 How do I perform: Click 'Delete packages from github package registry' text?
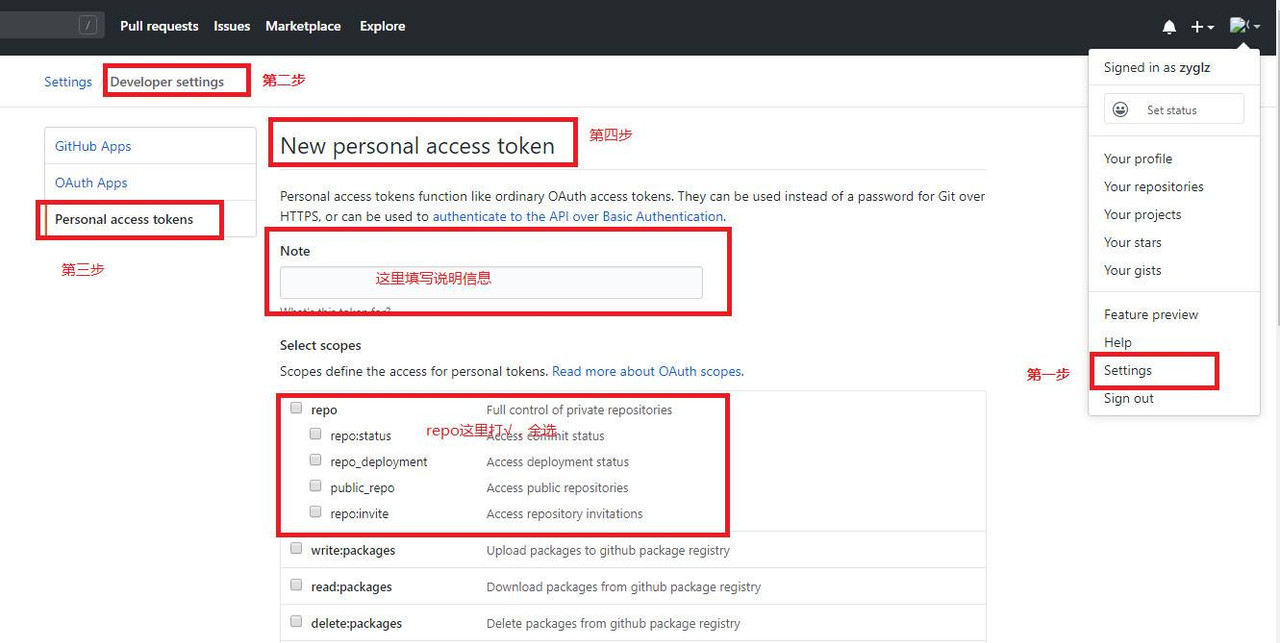coord(613,623)
